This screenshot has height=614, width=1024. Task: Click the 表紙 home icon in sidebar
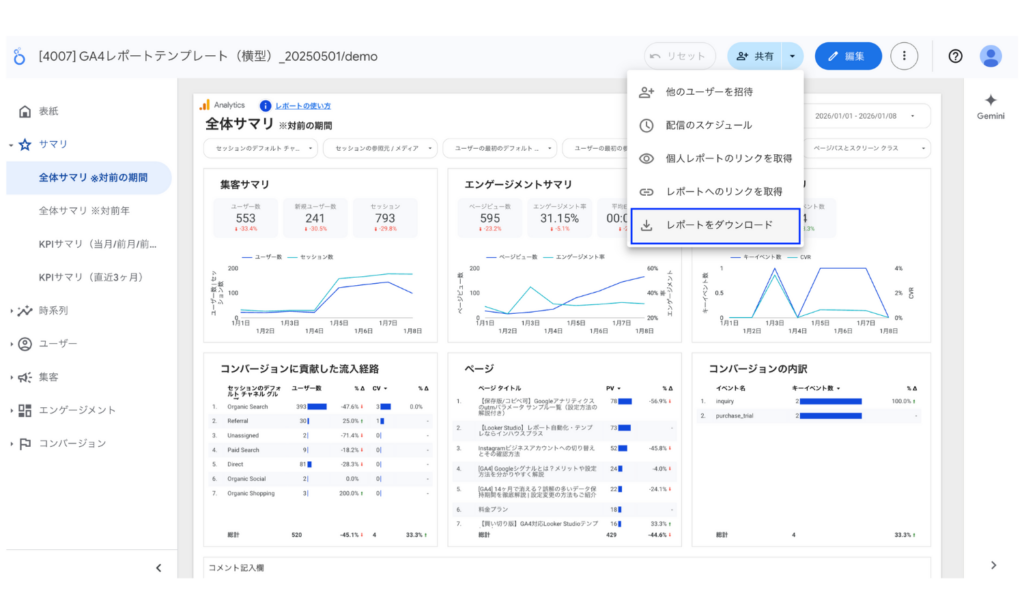(25, 111)
